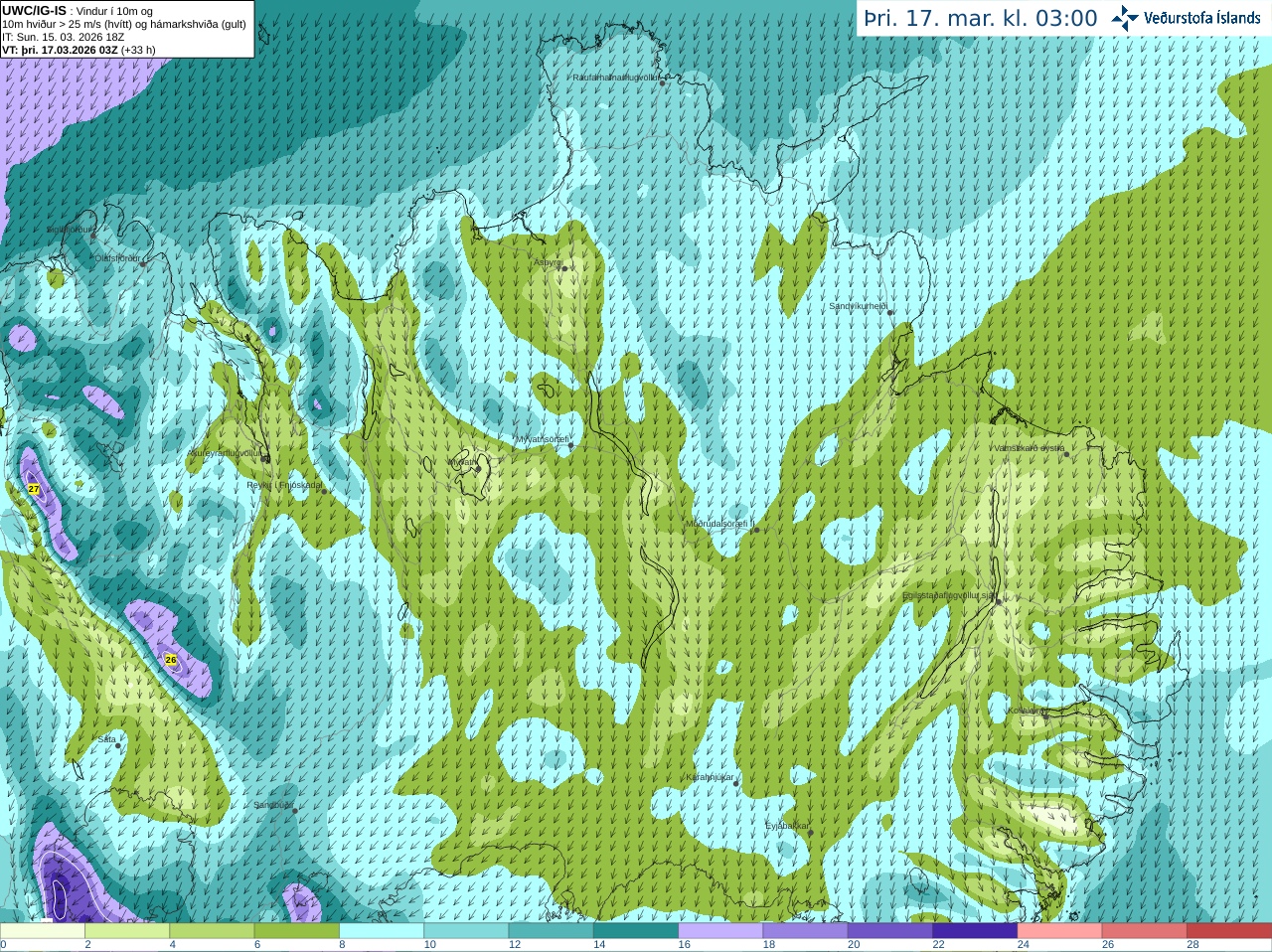This screenshot has width=1272, height=952.
Task: Click the 16–18 m/s lavender swatch
Action: tap(720, 931)
